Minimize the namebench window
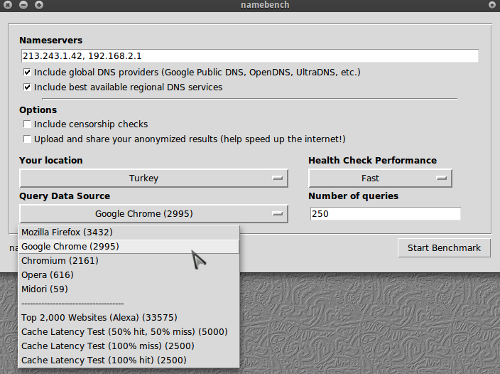Viewport: 500px width, 374px height. pyautogui.click(x=23, y=5)
